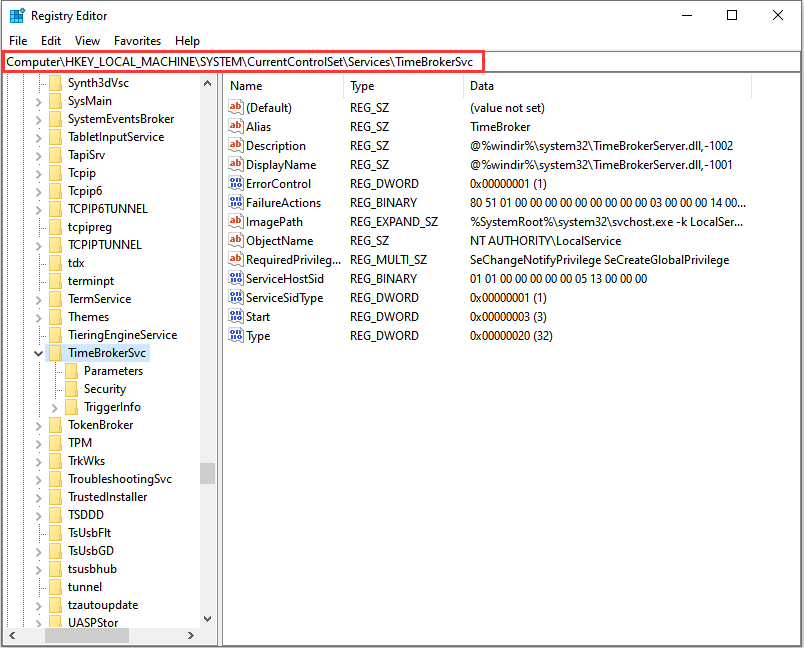
Task: Click the 'NT AUTHORITY\LocalService' data value
Action: click(x=545, y=240)
